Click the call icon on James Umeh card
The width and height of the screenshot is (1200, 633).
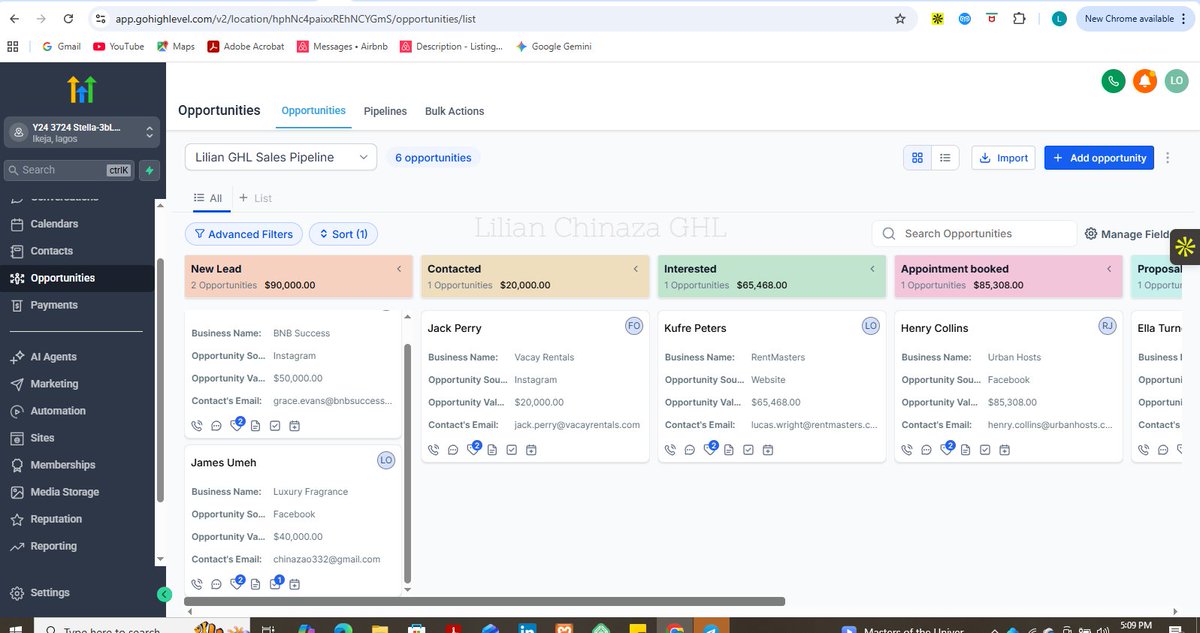click(197, 584)
